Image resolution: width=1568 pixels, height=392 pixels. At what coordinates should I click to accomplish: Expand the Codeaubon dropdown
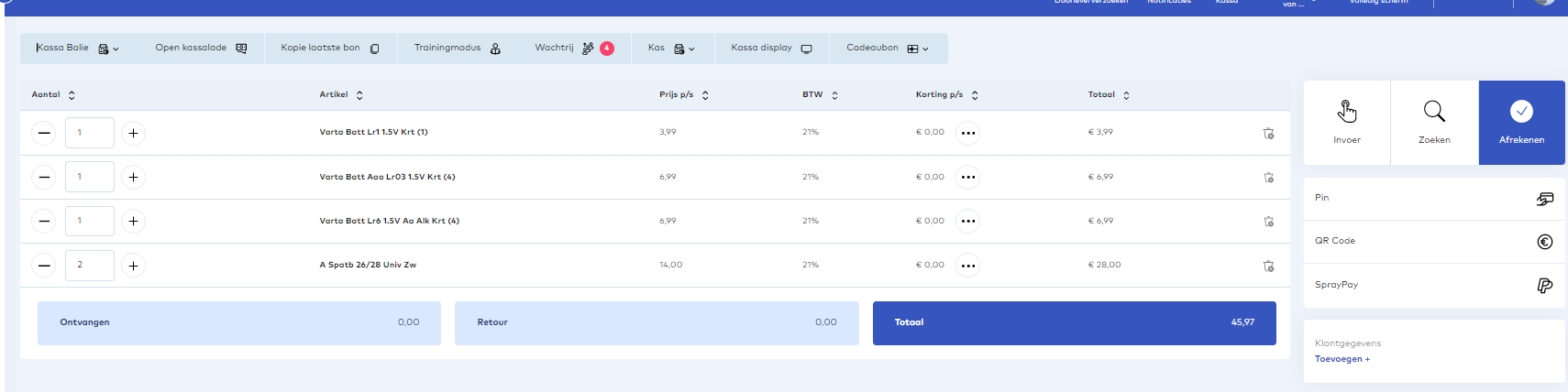click(x=887, y=49)
